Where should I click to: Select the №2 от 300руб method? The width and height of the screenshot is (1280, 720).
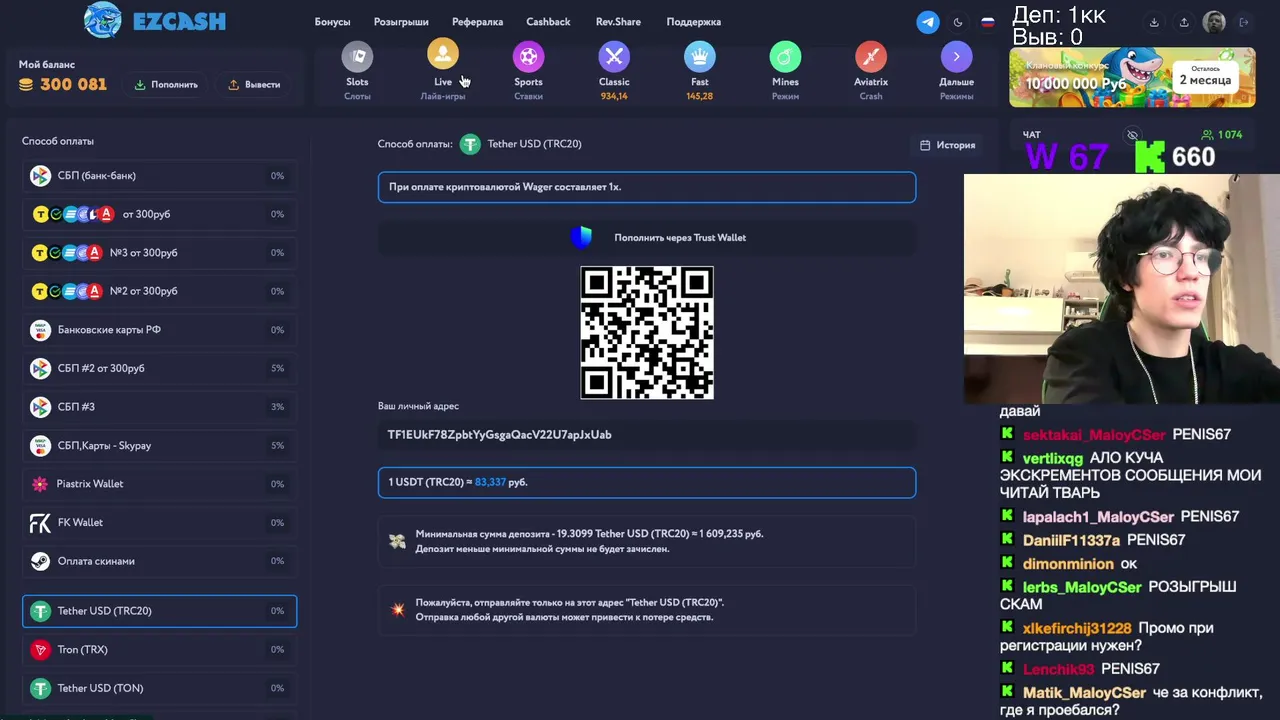[x=160, y=291]
